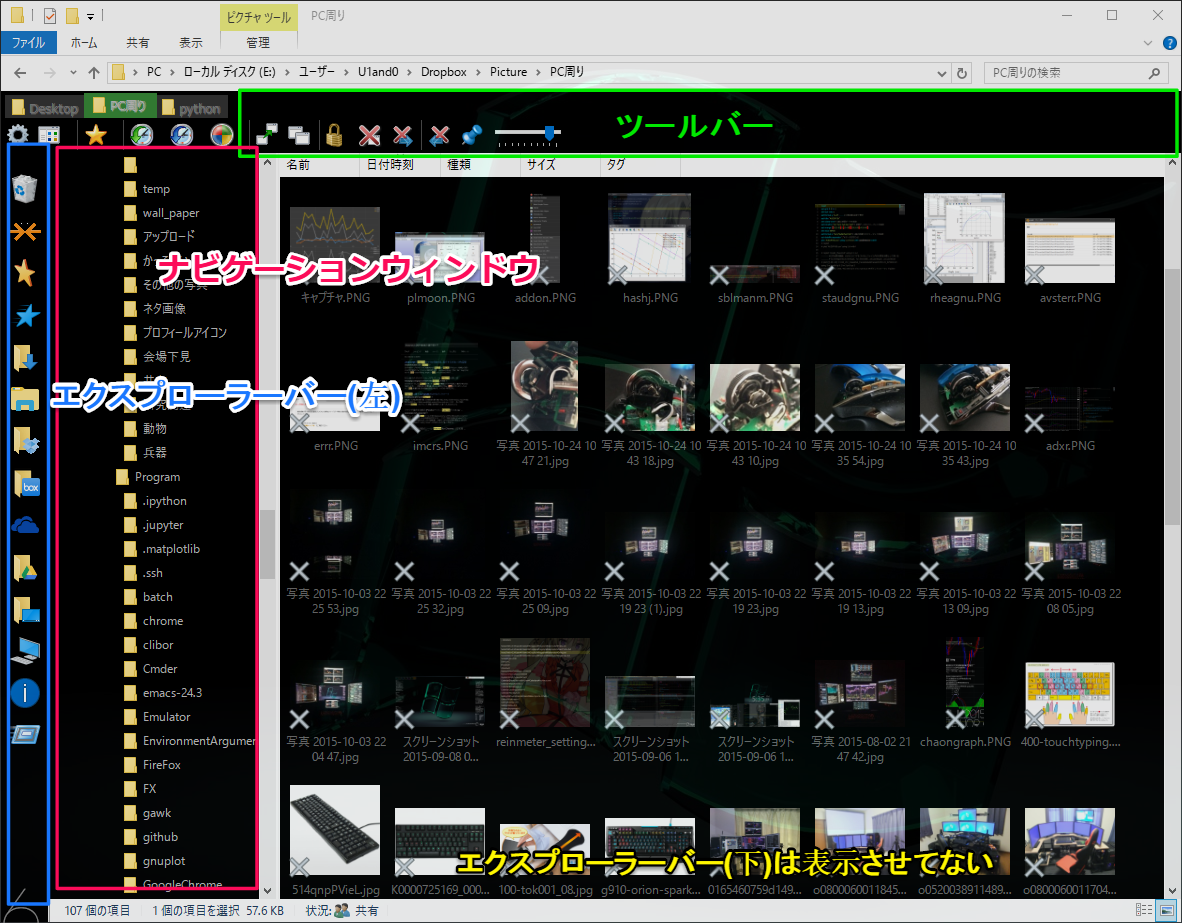
Task: Open the Recycle Bin sidebar icon
Action: [25, 189]
